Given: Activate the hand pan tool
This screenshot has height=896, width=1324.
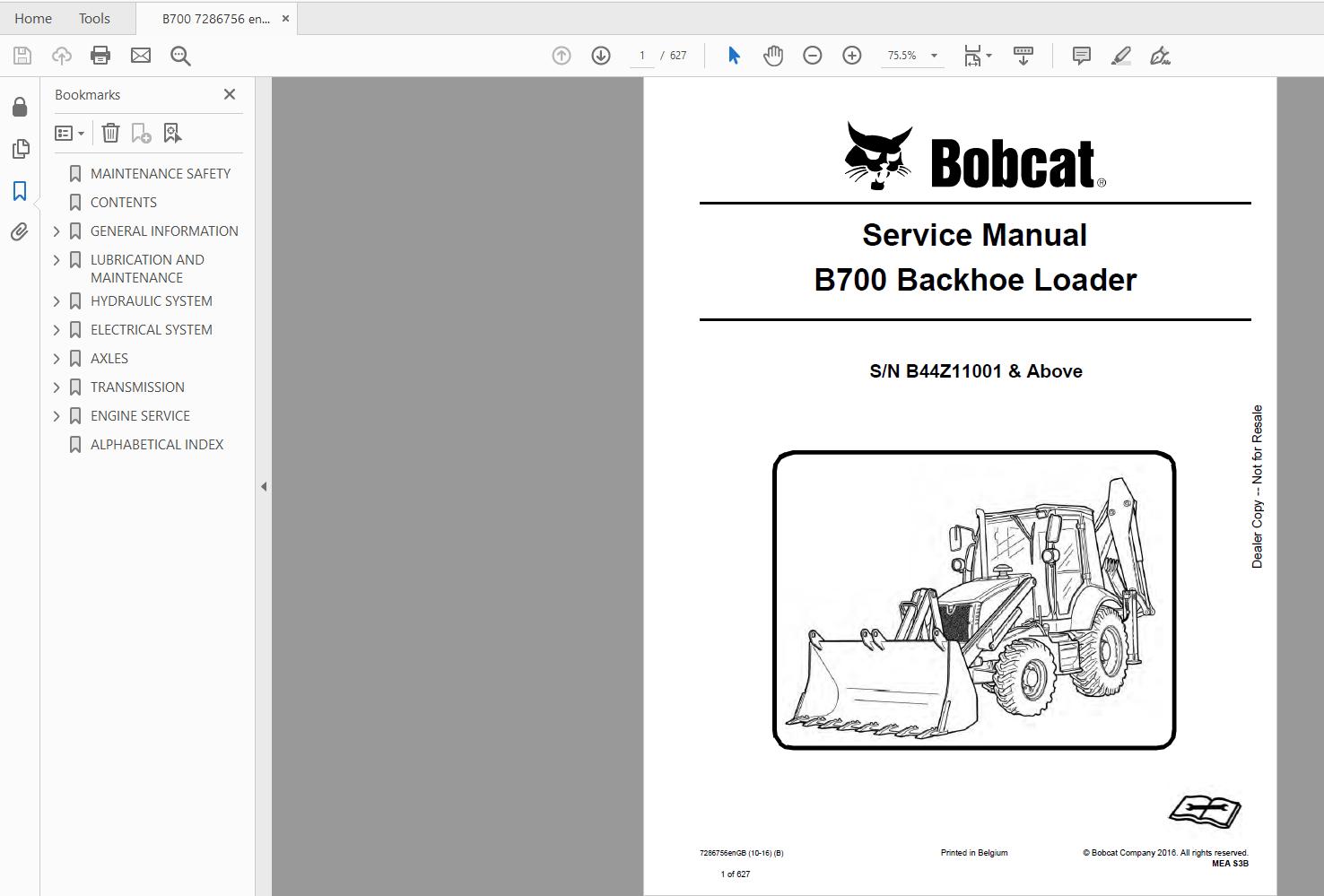Looking at the screenshot, I should tap(773, 56).
